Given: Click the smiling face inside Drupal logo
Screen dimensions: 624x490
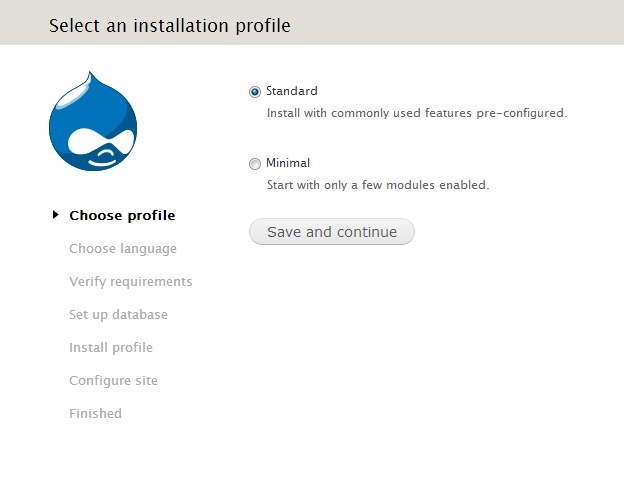Looking at the screenshot, I should (99, 148).
